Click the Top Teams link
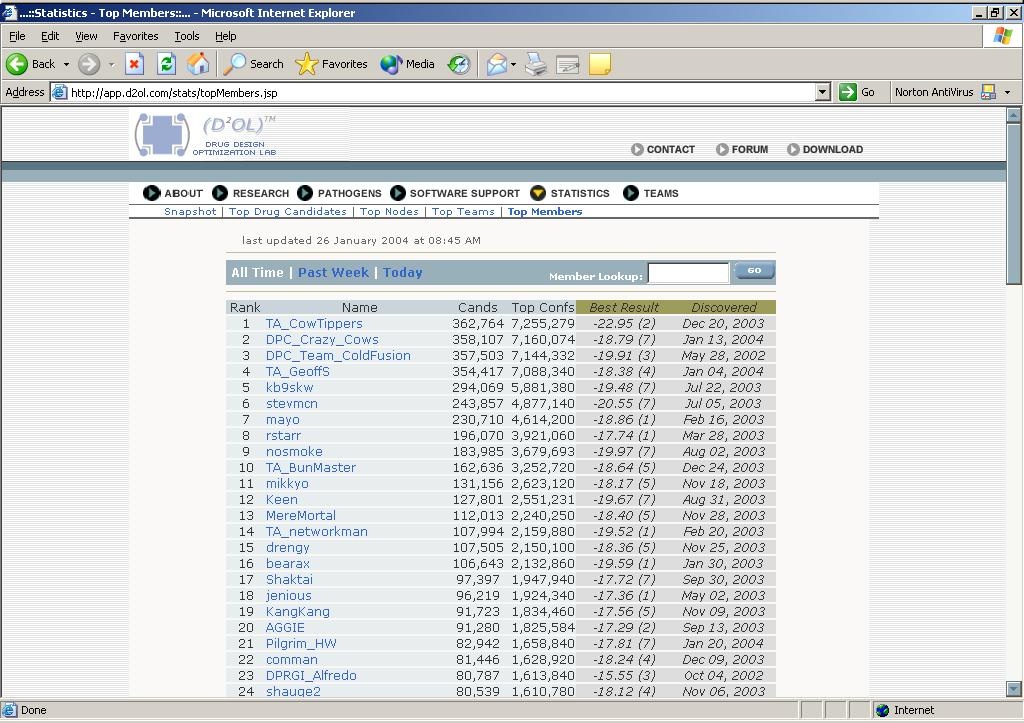 pos(463,212)
